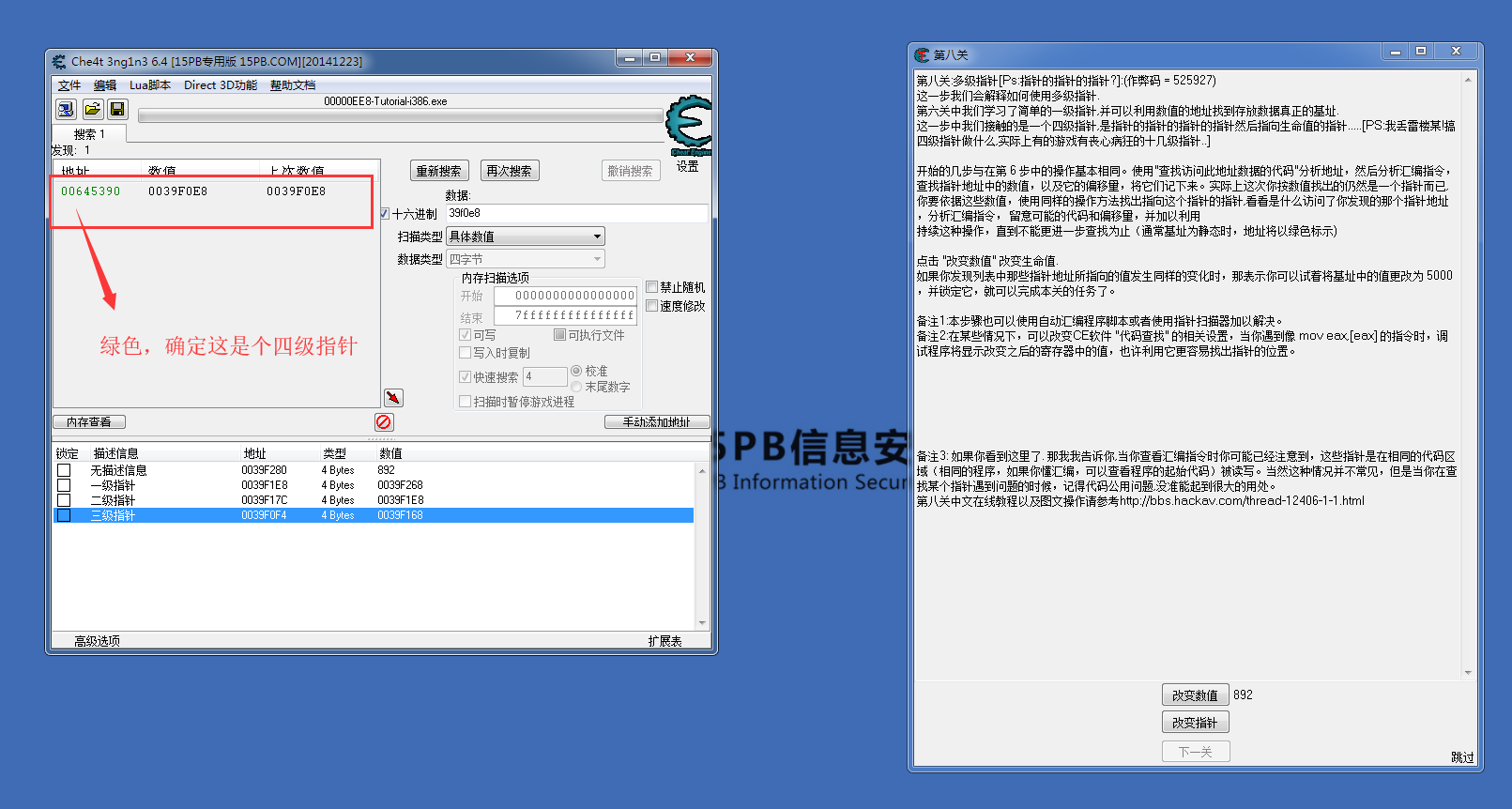1512x809 pixels.
Task: Click the 撤销搜索 button
Action: click(x=630, y=171)
